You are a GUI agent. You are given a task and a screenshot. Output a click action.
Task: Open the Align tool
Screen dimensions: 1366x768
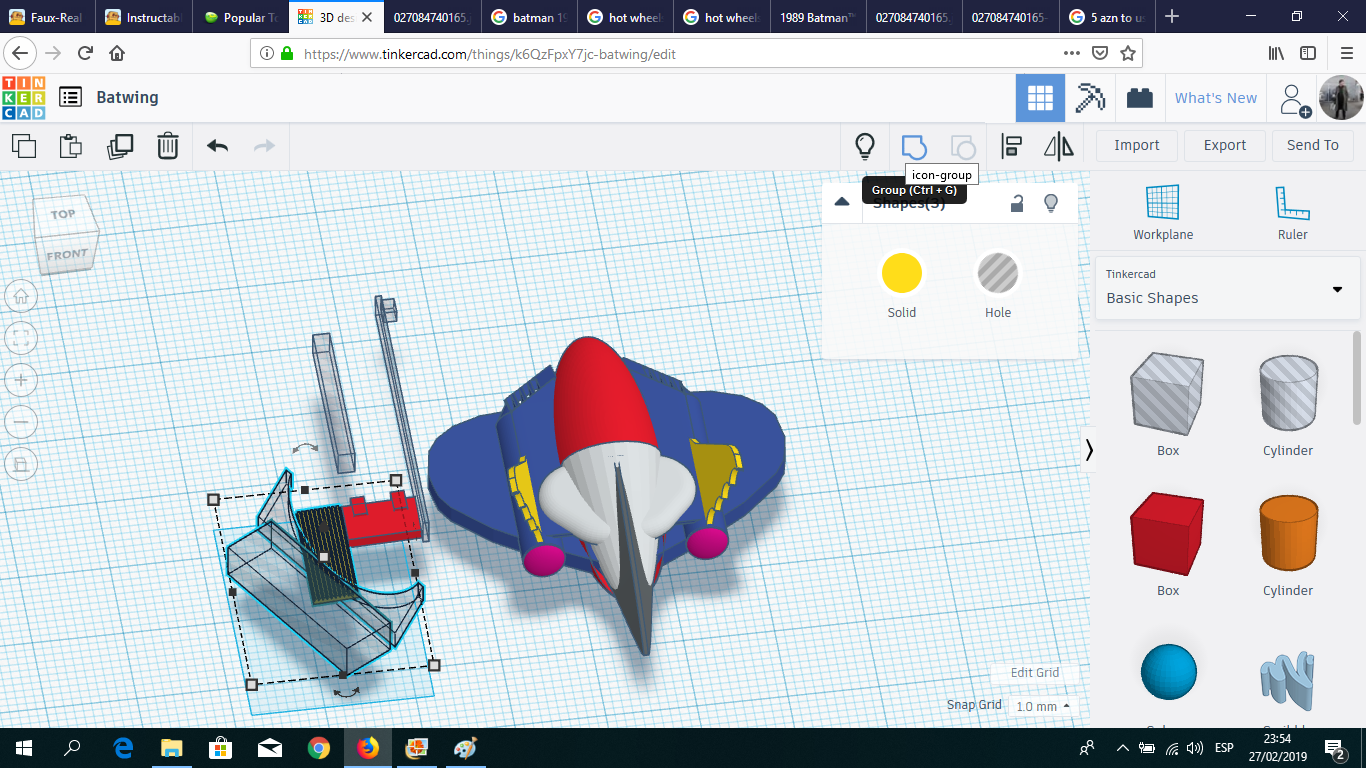pyautogui.click(x=1011, y=145)
